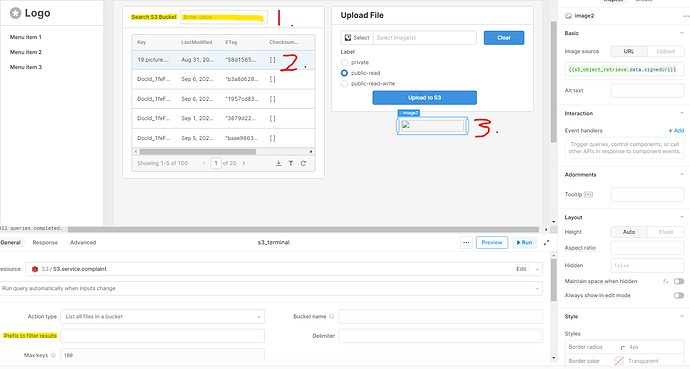Click Max keys input field
This screenshot has height=369, width=690.
(x=162, y=355)
